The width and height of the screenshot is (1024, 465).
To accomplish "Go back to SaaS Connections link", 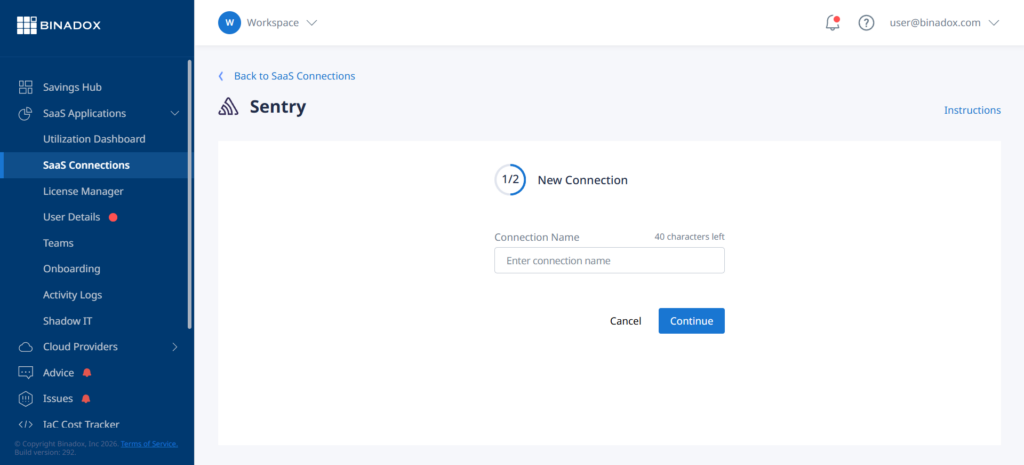I will [x=295, y=76].
